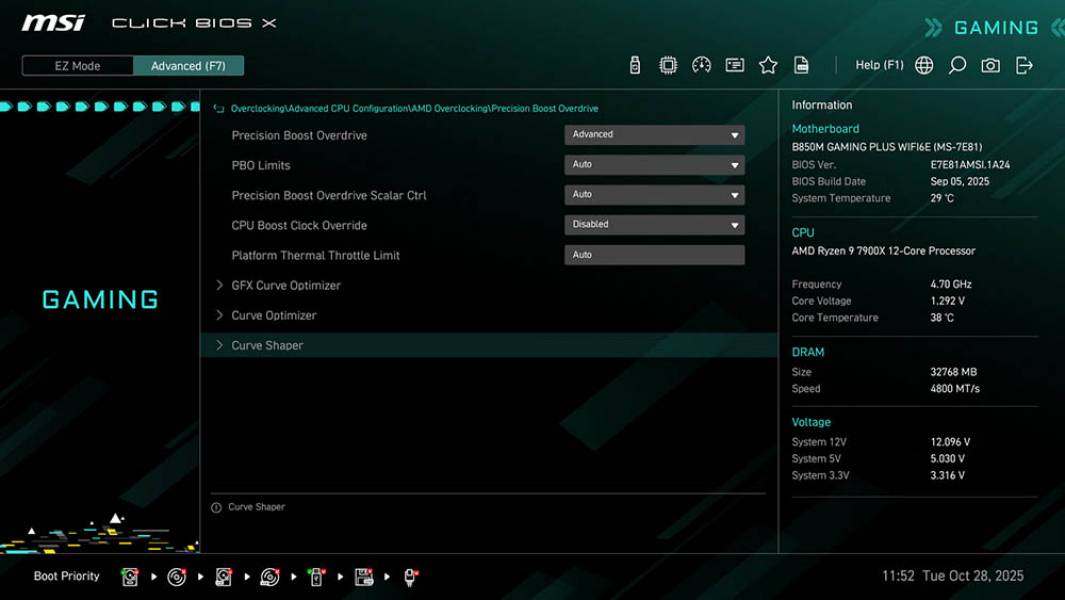Open search using the magnifier icon

(x=955, y=64)
